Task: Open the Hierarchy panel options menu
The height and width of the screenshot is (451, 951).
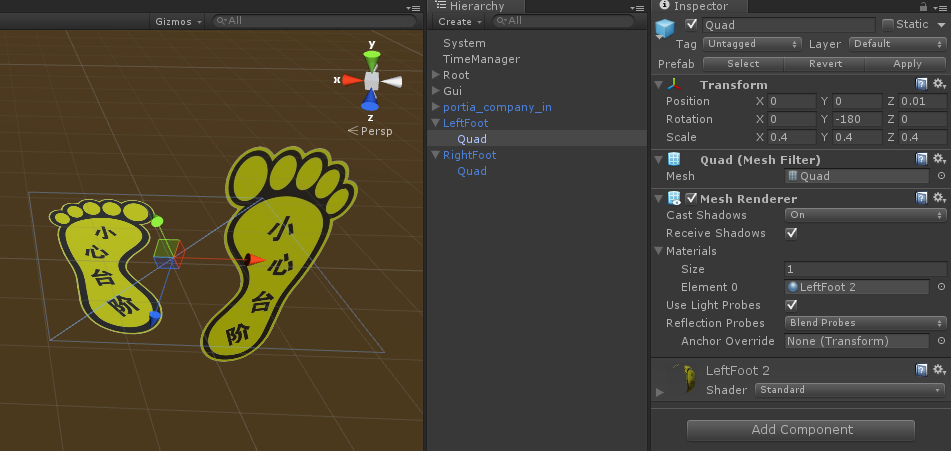Action: click(x=637, y=8)
